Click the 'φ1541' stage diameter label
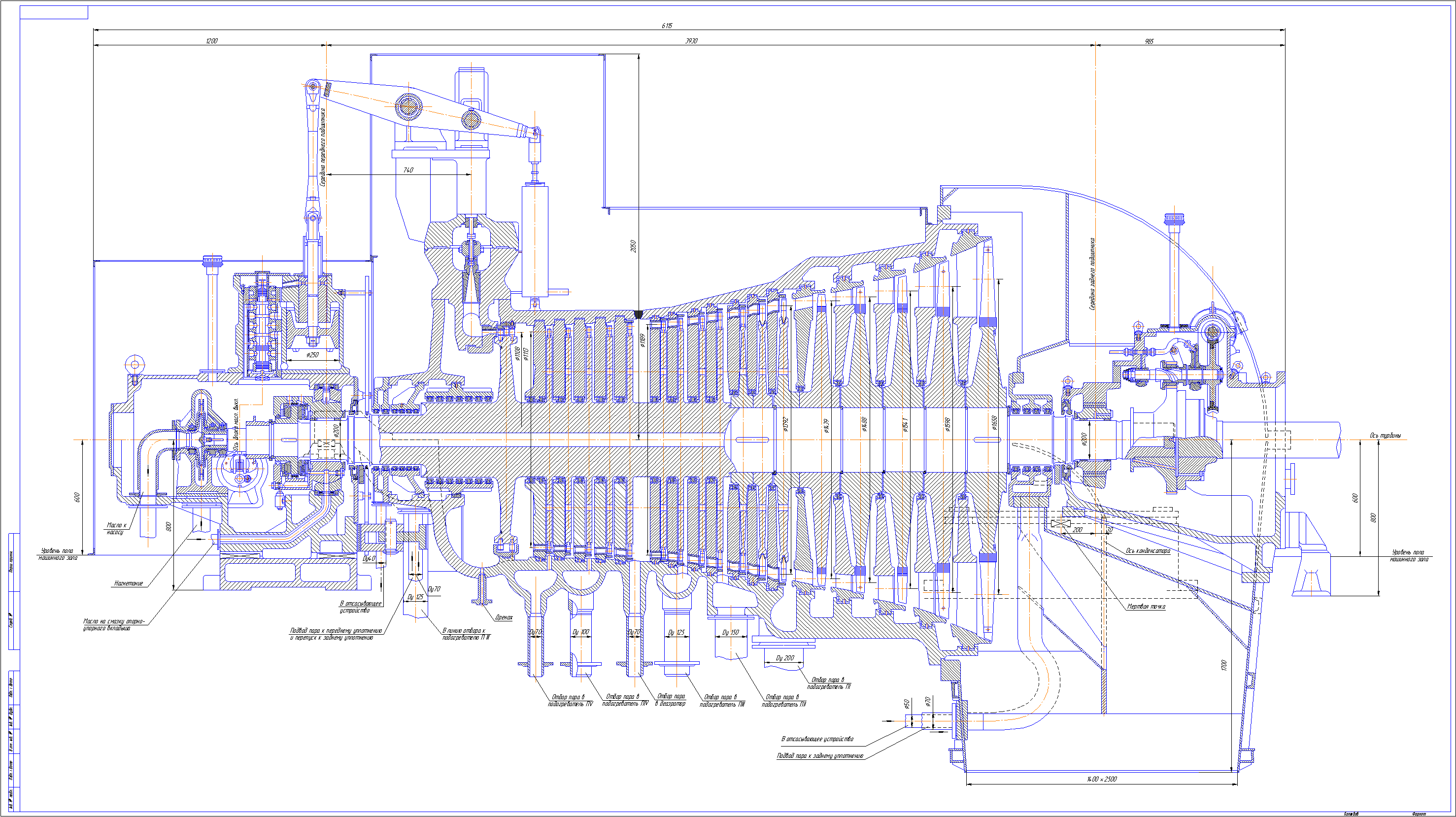 coord(905,425)
